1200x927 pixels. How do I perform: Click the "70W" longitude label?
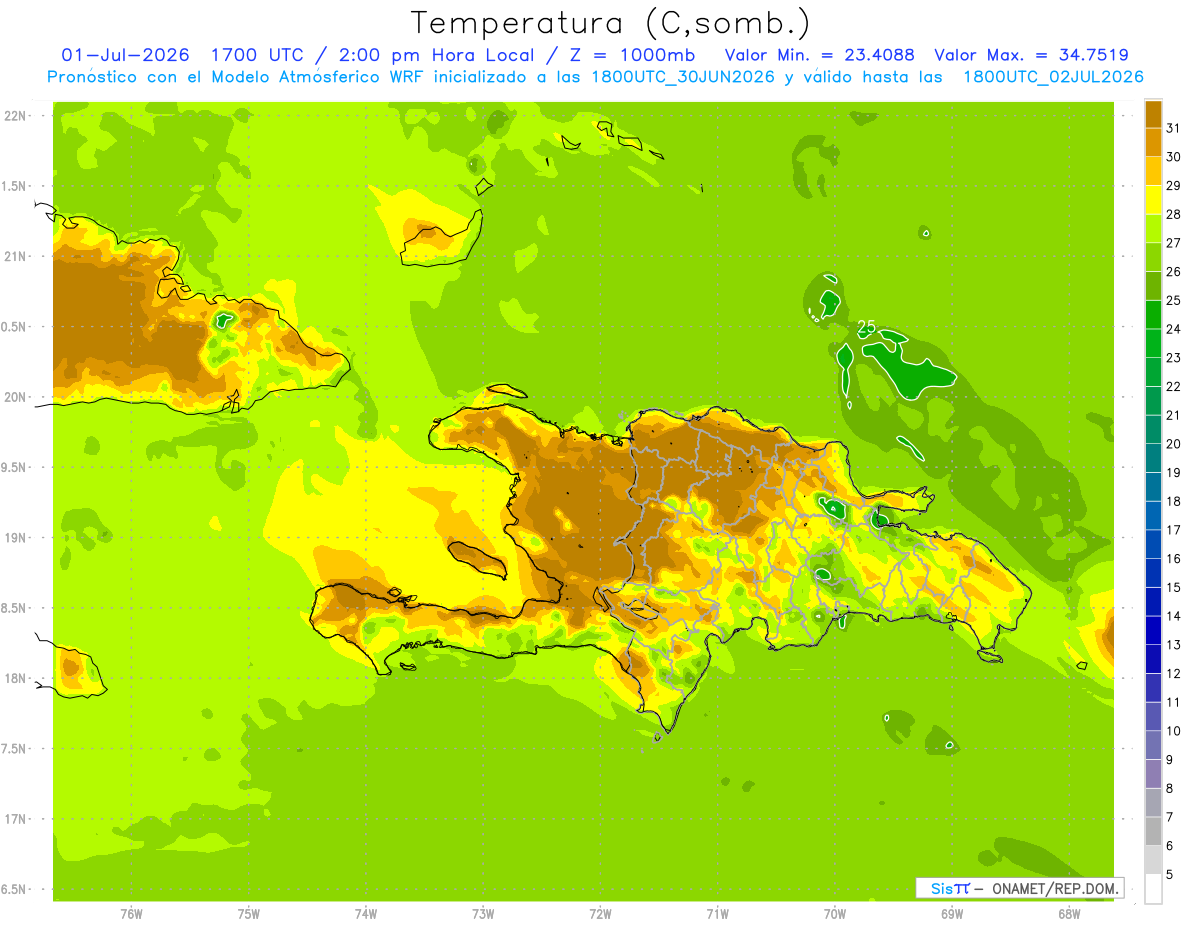835,914
